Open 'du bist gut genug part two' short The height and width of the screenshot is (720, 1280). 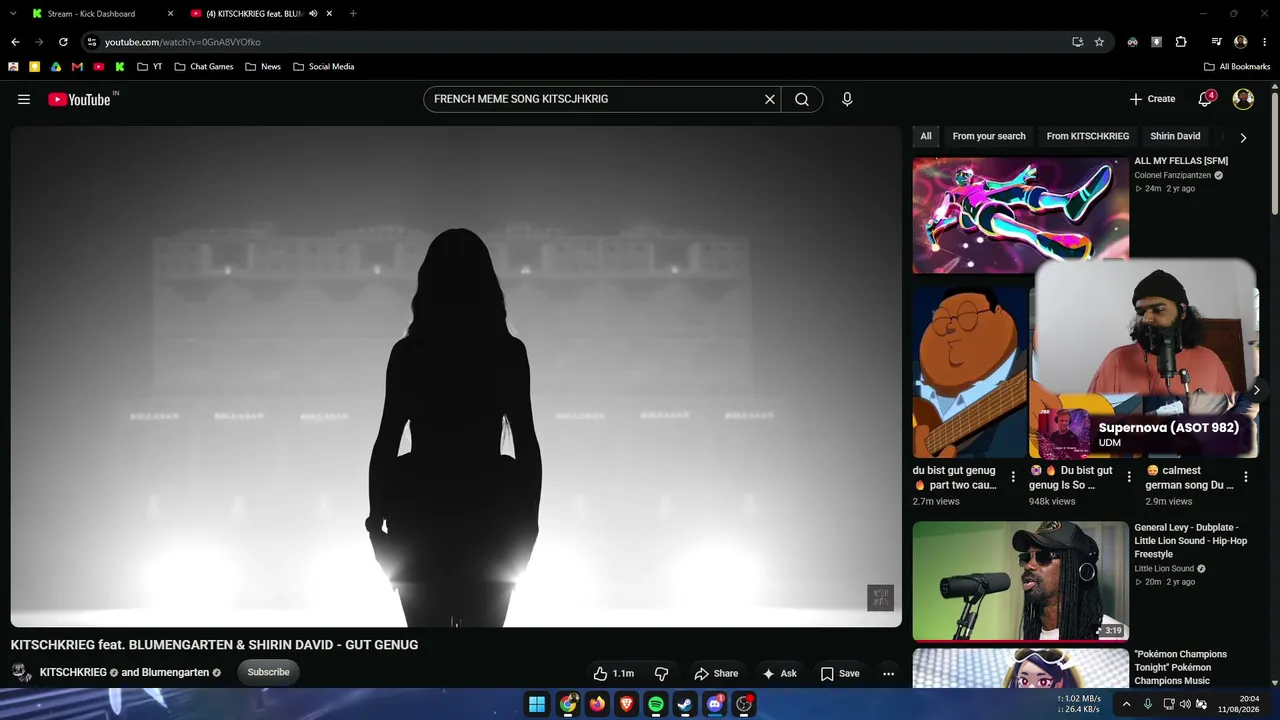click(969, 373)
